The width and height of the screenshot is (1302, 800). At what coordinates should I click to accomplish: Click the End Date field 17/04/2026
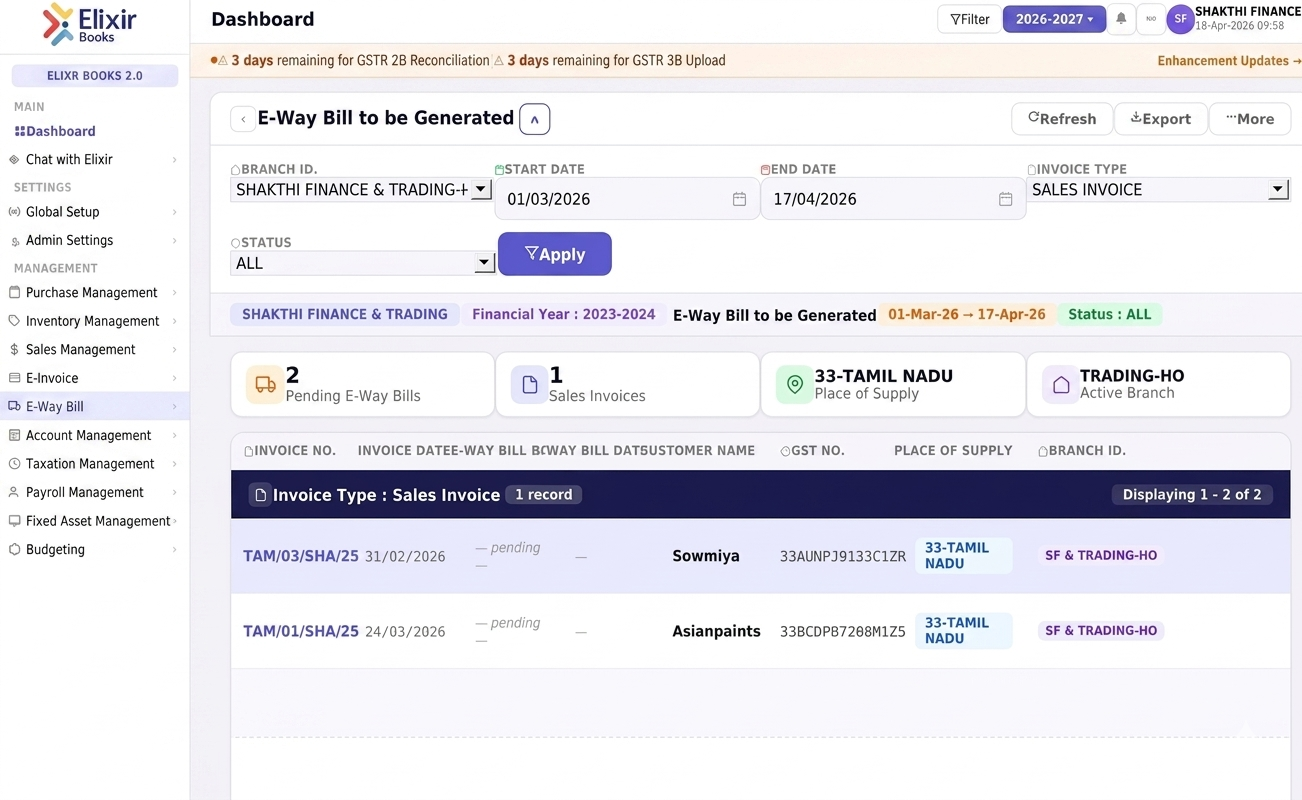click(893, 199)
